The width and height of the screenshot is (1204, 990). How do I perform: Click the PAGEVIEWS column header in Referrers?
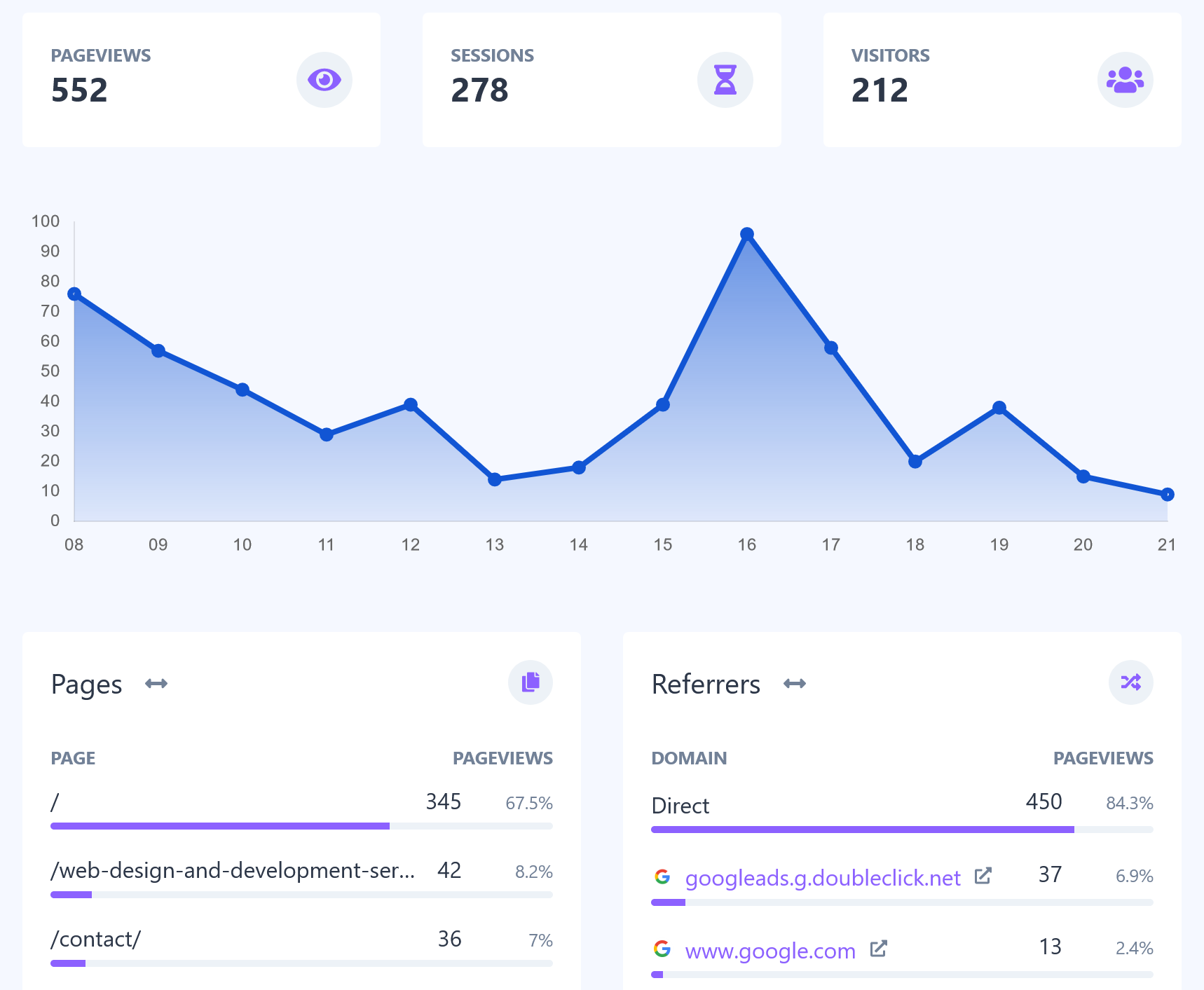pos(1103,758)
